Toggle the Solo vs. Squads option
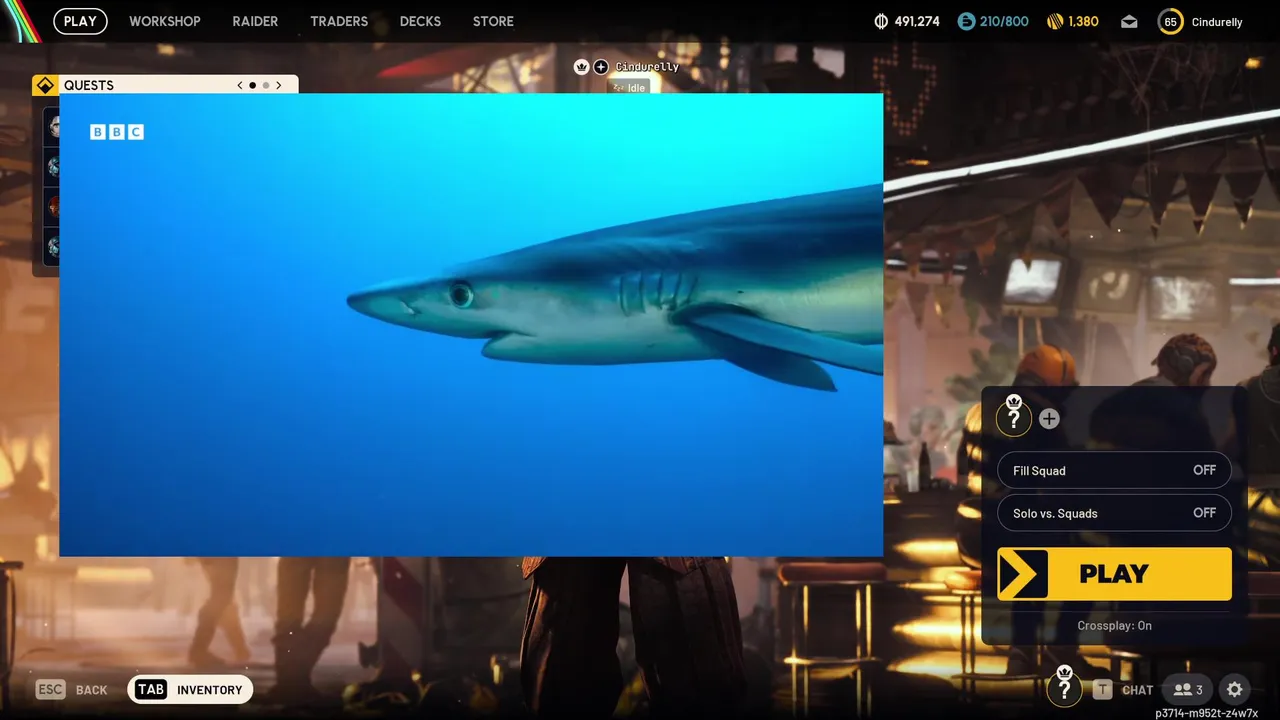Screen dimensions: 1280x720 1114,513
